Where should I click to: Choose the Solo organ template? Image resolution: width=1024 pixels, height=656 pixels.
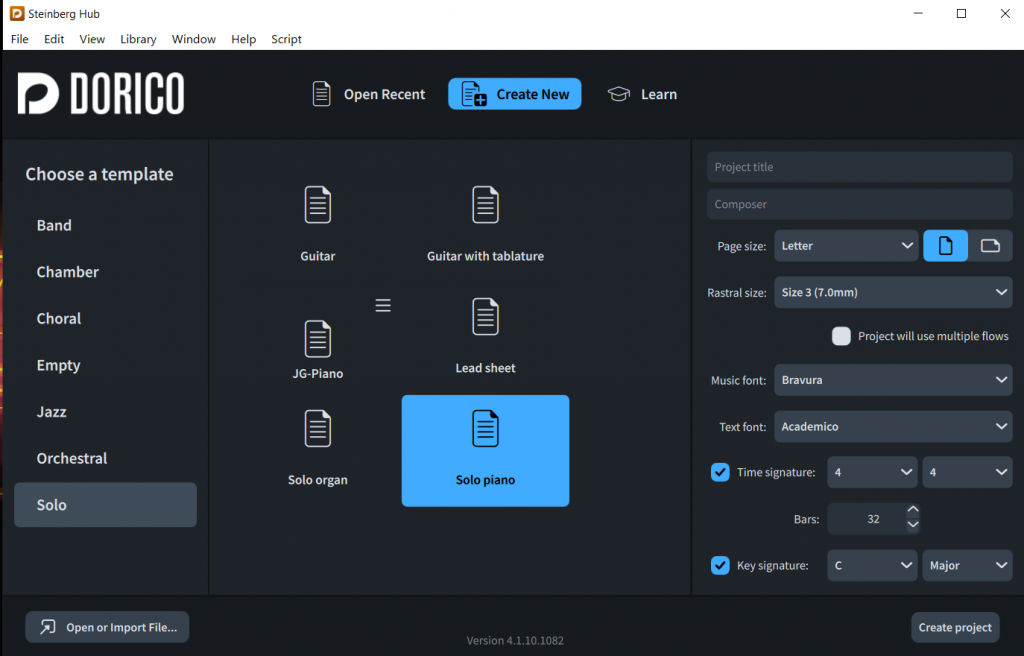click(x=318, y=430)
